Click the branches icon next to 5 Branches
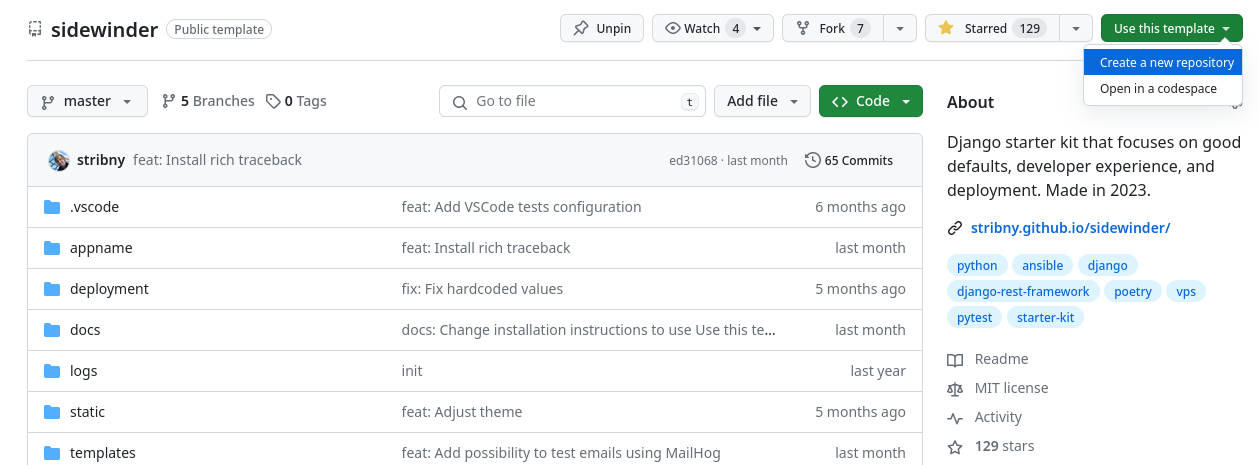The image size is (1259, 465). click(x=169, y=101)
